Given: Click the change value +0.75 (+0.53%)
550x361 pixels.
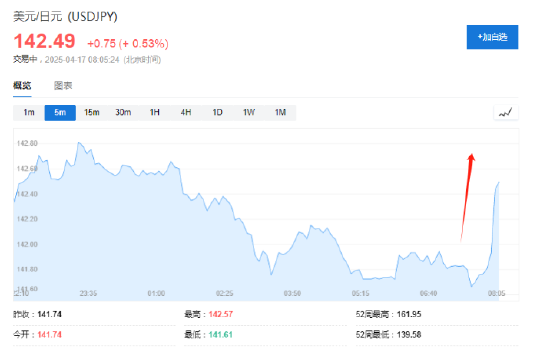Looking at the screenshot, I should point(128,44).
